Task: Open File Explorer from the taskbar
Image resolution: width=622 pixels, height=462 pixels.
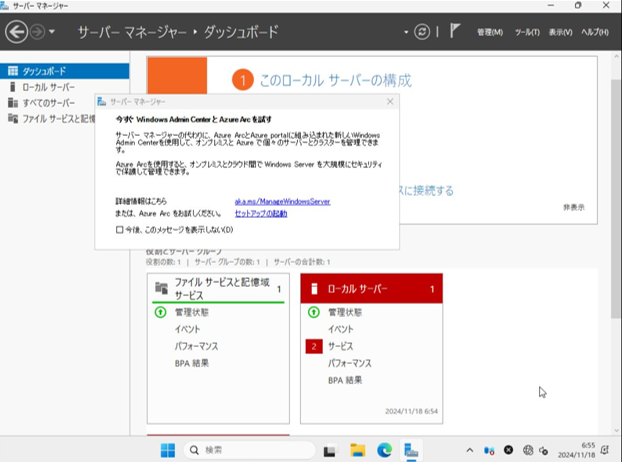Action: pyautogui.click(x=357, y=450)
